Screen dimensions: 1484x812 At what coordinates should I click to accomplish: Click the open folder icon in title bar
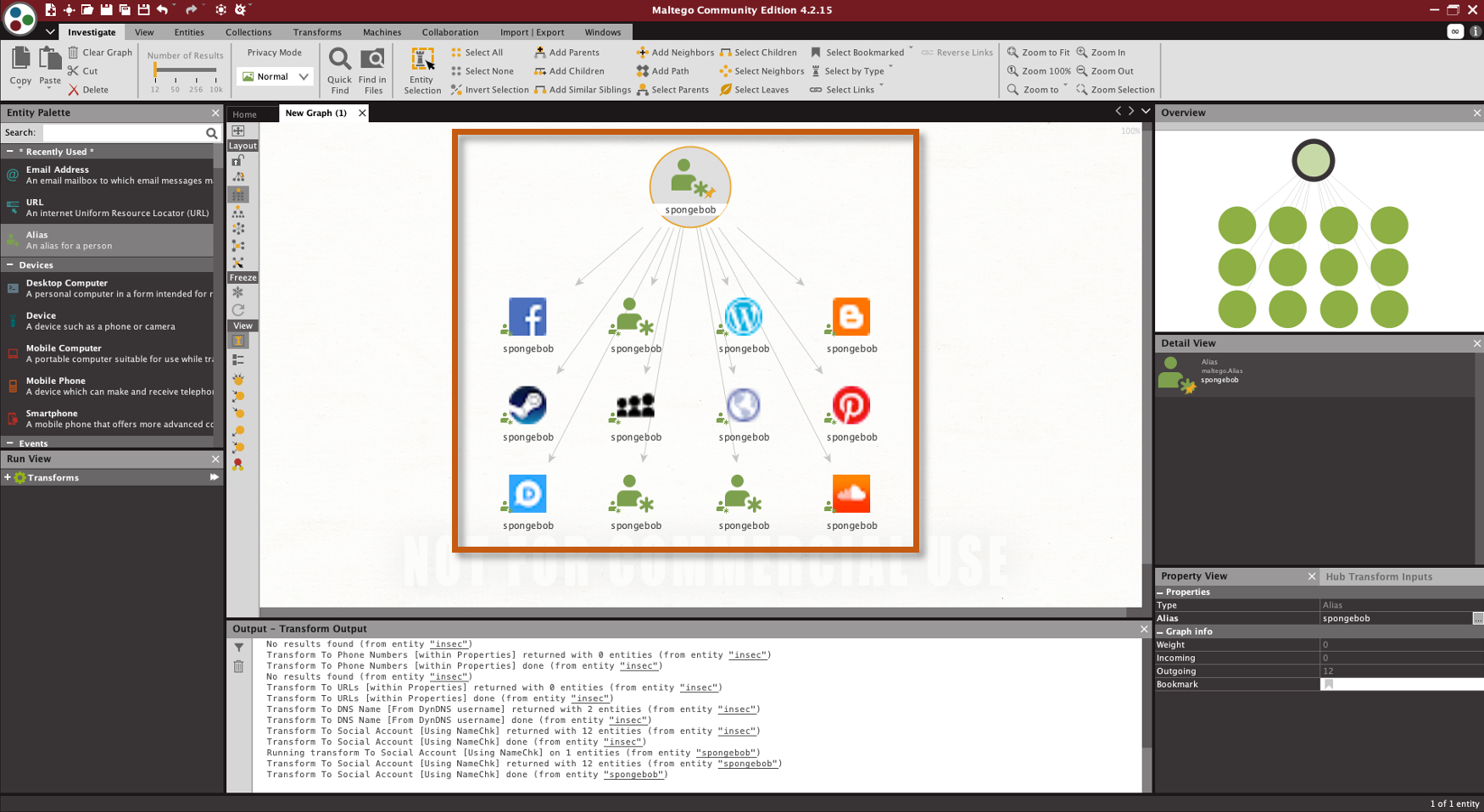[87, 9]
